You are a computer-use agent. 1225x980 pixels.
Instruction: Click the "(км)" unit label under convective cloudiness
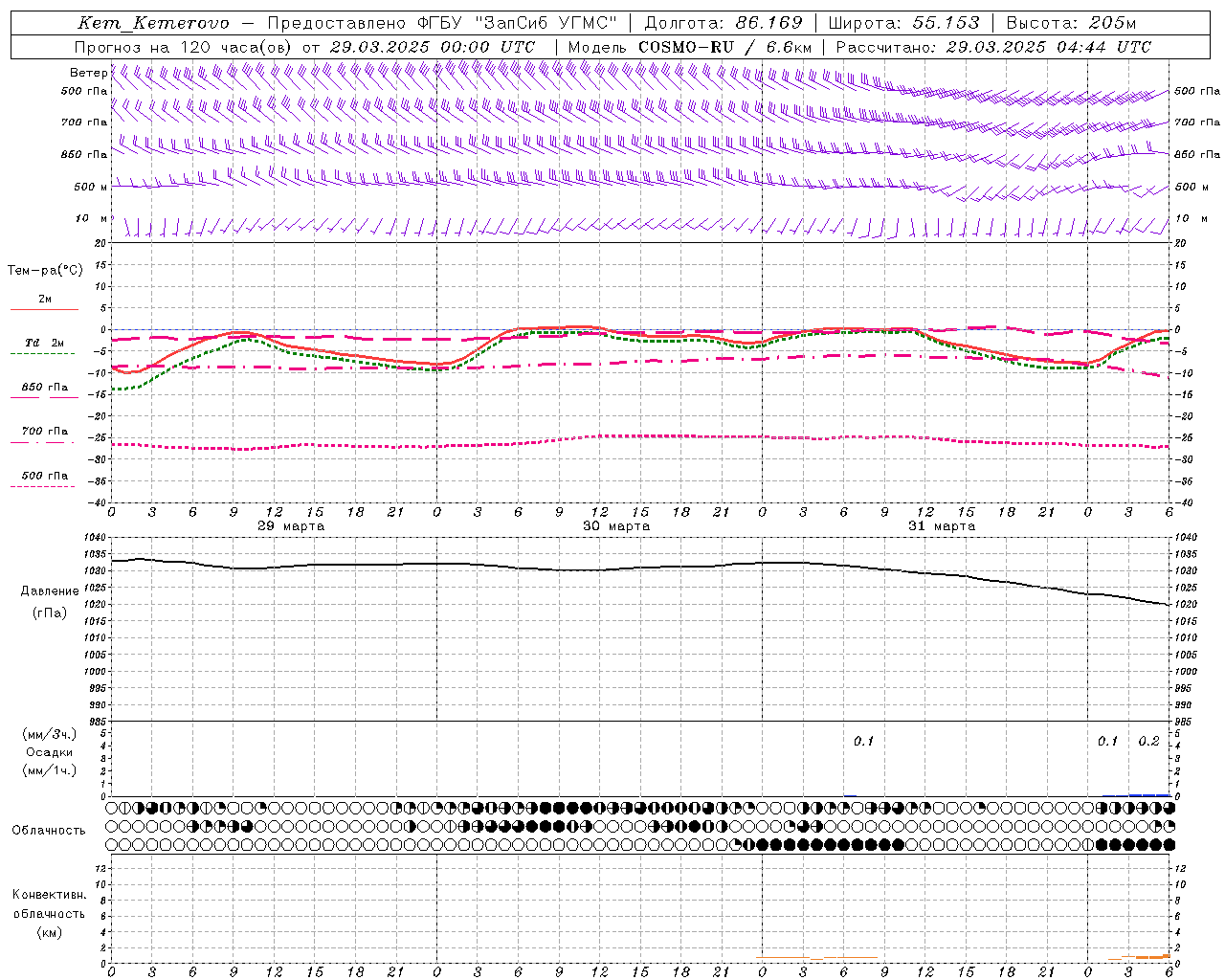49,932
